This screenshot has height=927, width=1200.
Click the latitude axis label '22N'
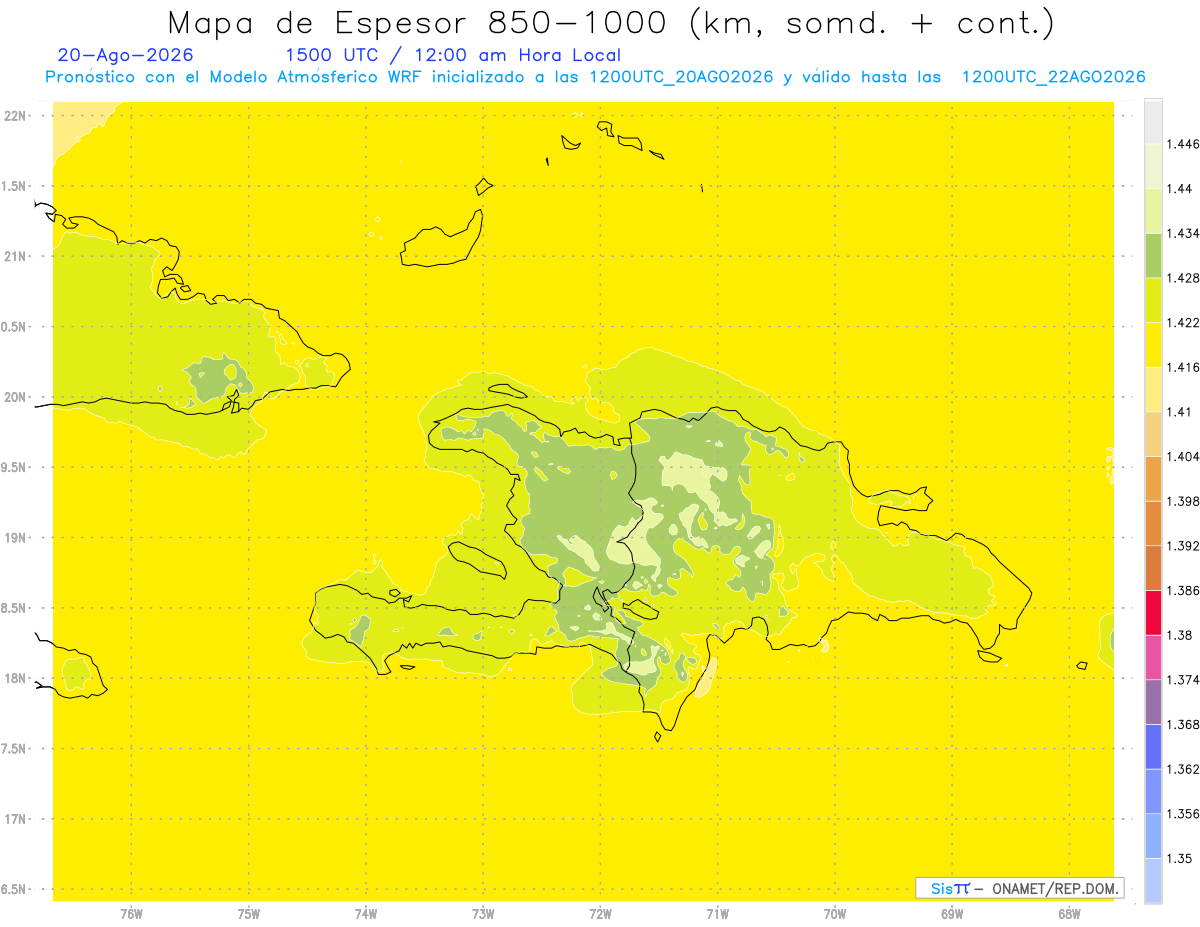click(15, 116)
